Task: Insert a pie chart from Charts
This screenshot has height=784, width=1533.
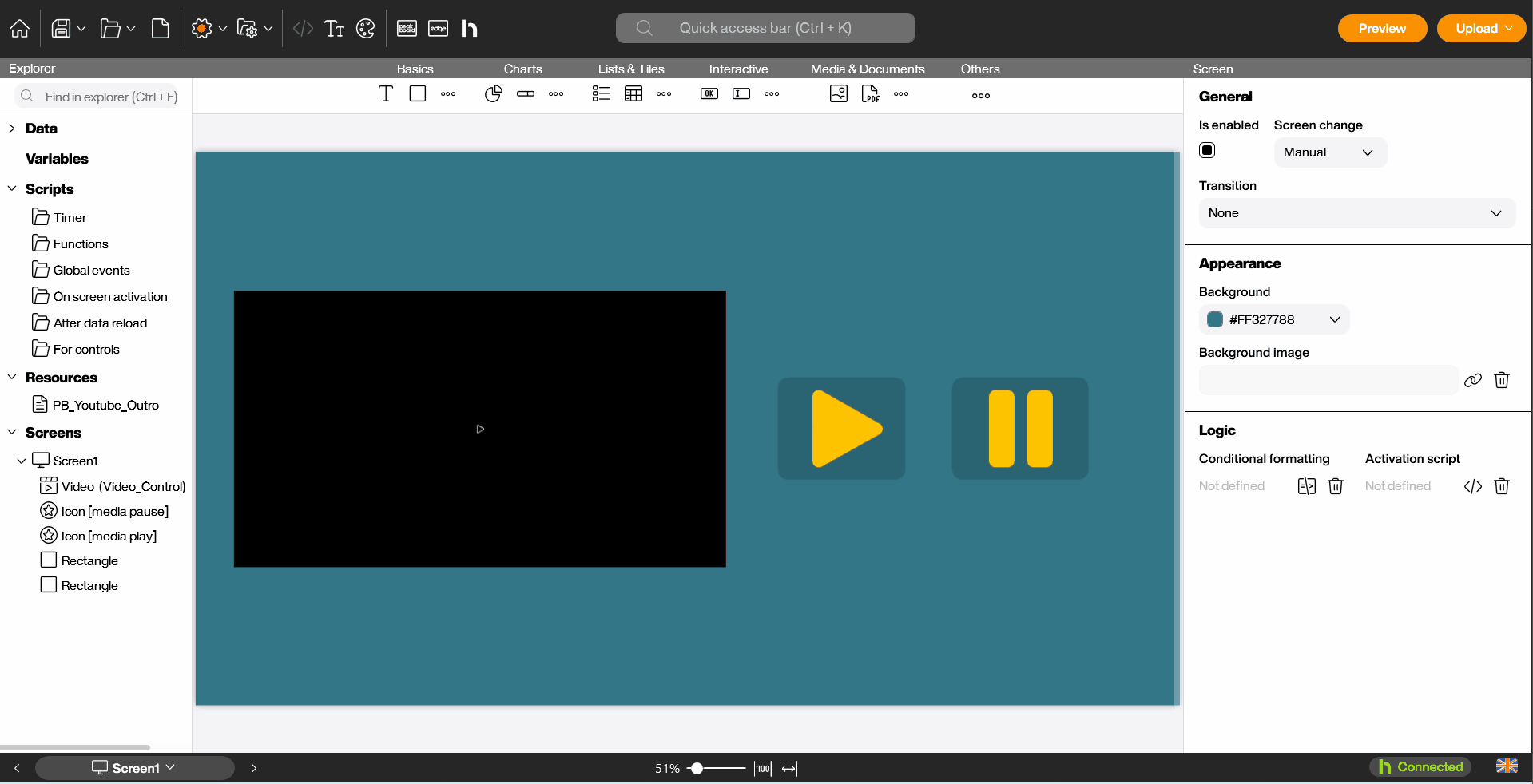Action: tap(493, 94)
